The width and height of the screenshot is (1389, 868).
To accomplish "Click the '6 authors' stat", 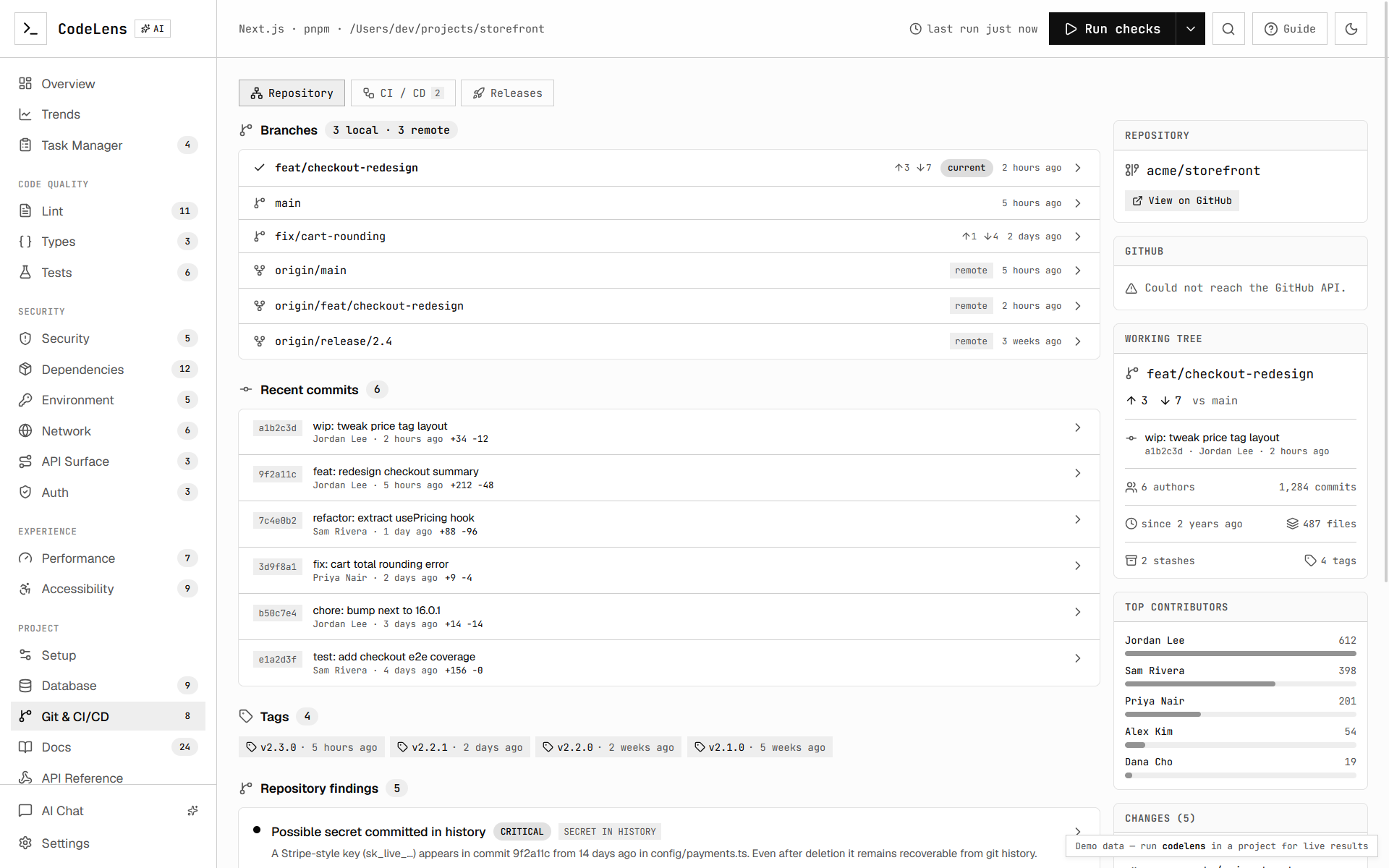I will (1160, 487).
